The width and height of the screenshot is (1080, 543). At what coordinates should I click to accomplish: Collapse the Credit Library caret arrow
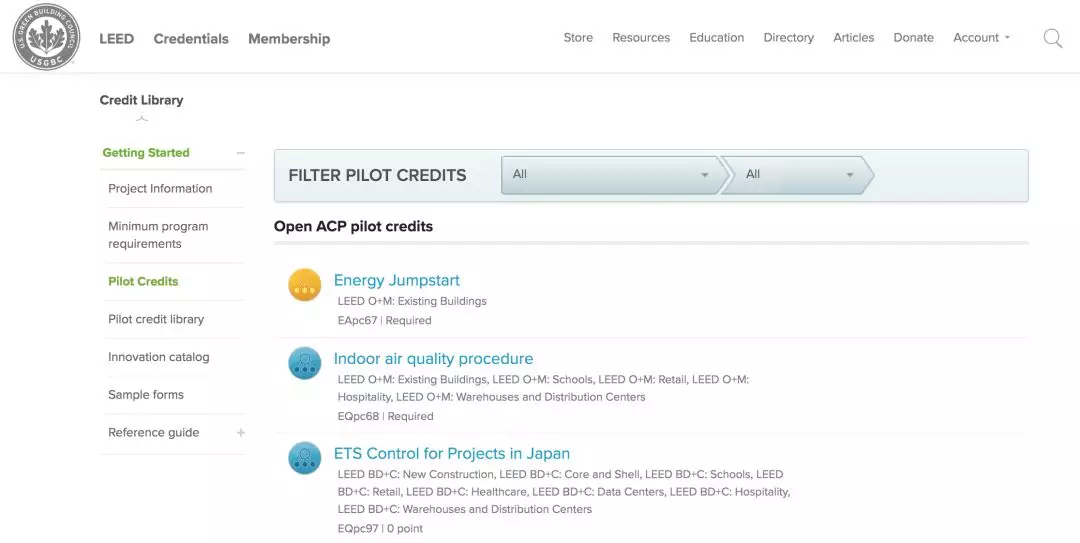coord(142,119)
